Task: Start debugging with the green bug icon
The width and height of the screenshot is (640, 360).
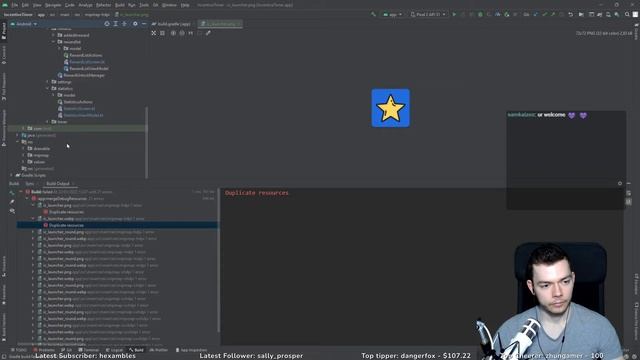Action: click(480, 14)
